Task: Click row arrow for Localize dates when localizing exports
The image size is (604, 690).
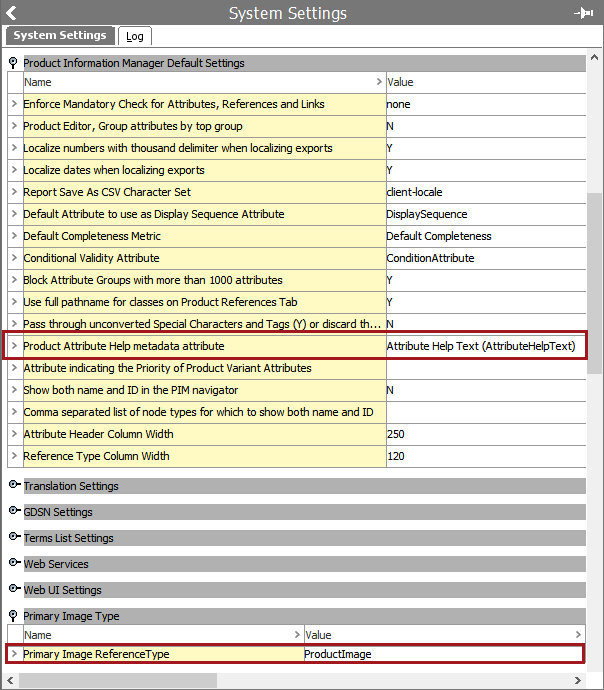Action: (15, 170)
